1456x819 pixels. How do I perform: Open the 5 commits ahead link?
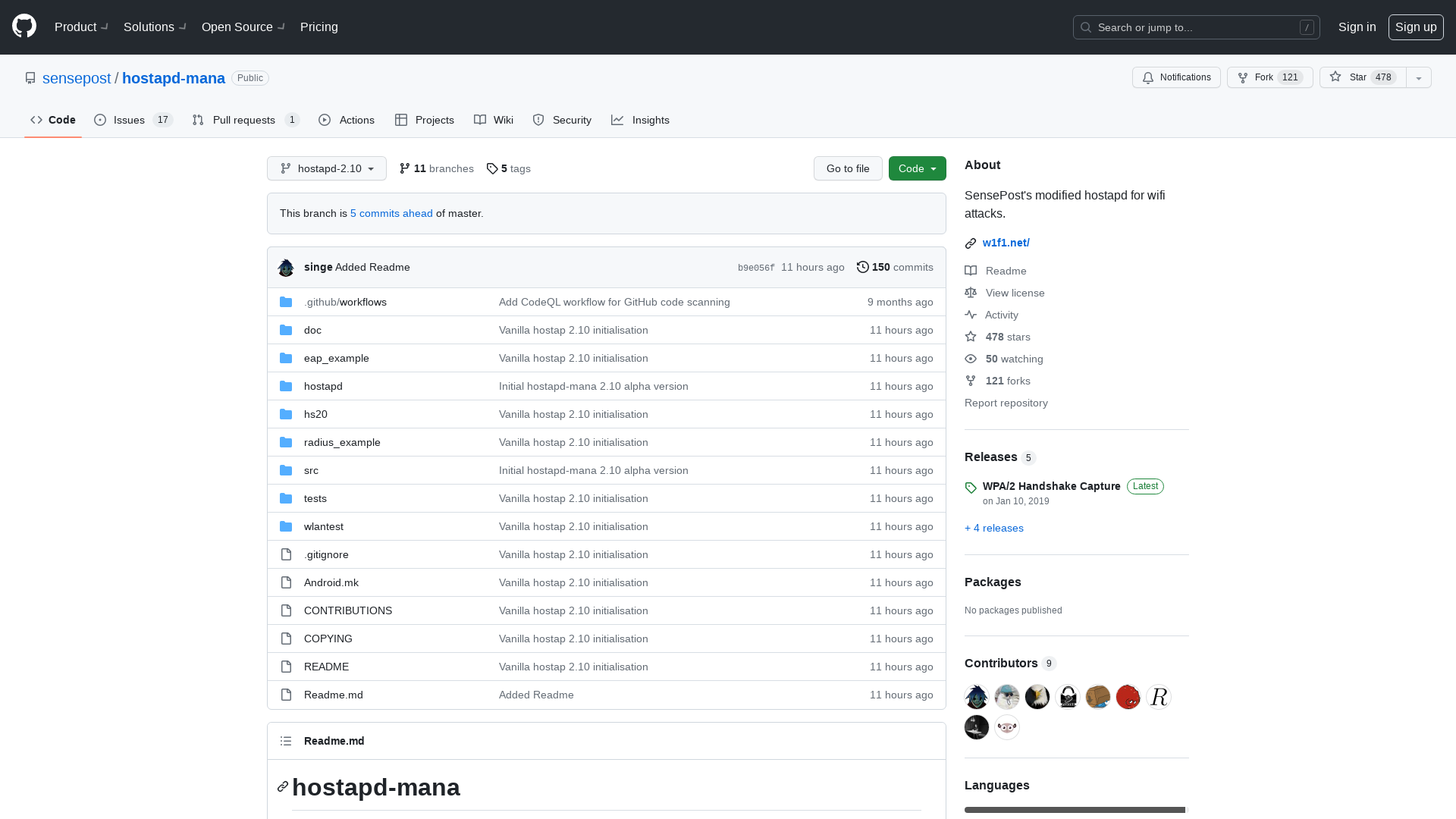391,213
